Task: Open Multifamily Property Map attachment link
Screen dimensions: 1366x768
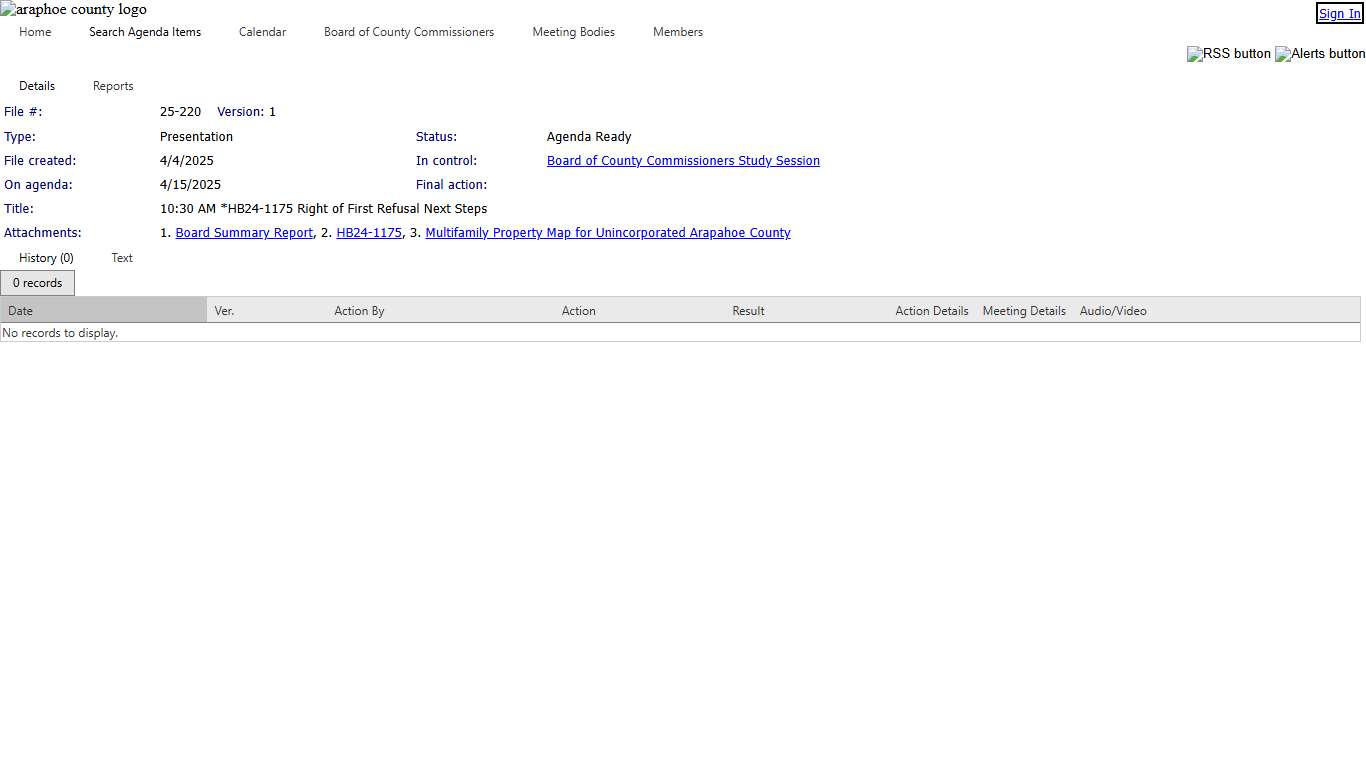Action: coord(607,233)
